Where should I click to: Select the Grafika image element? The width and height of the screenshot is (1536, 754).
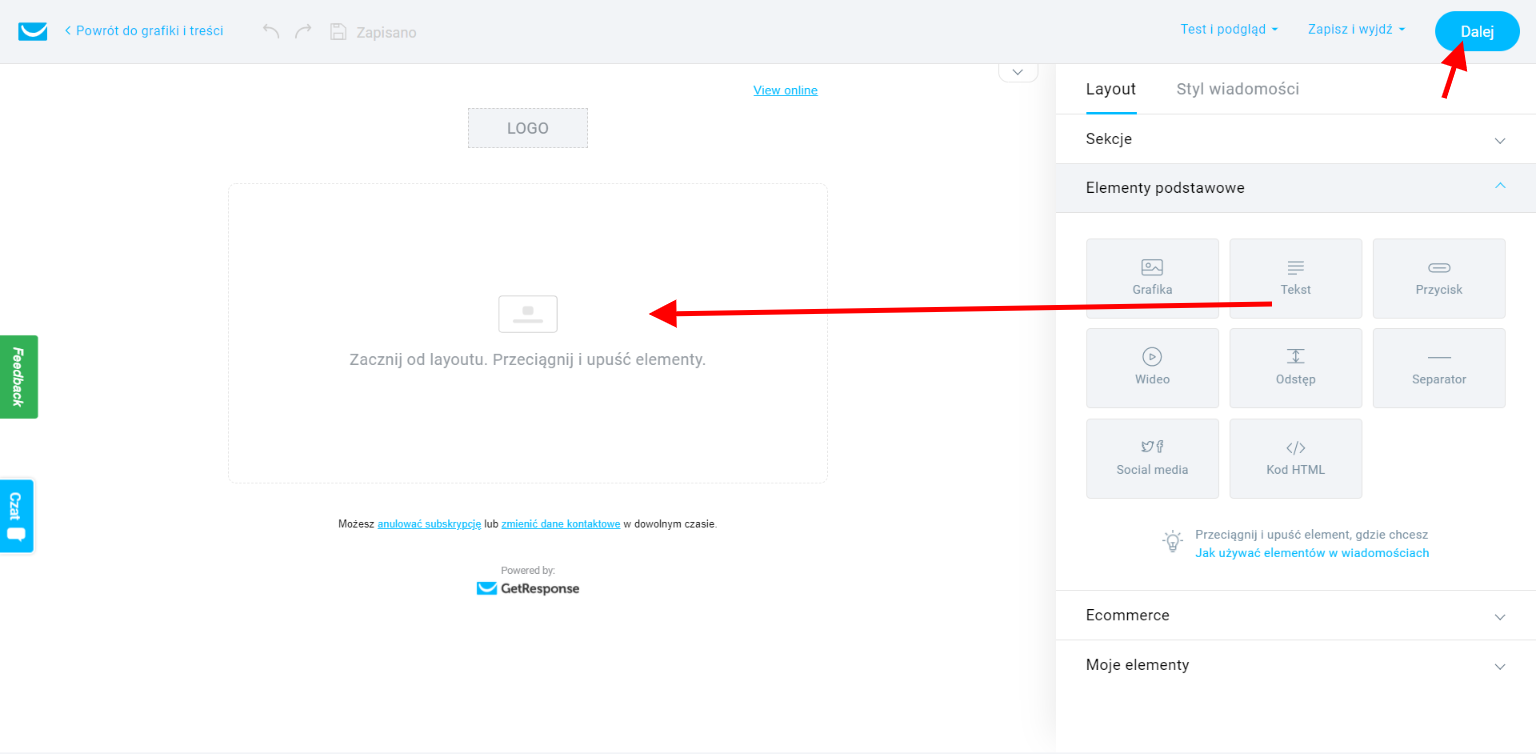1152,278
